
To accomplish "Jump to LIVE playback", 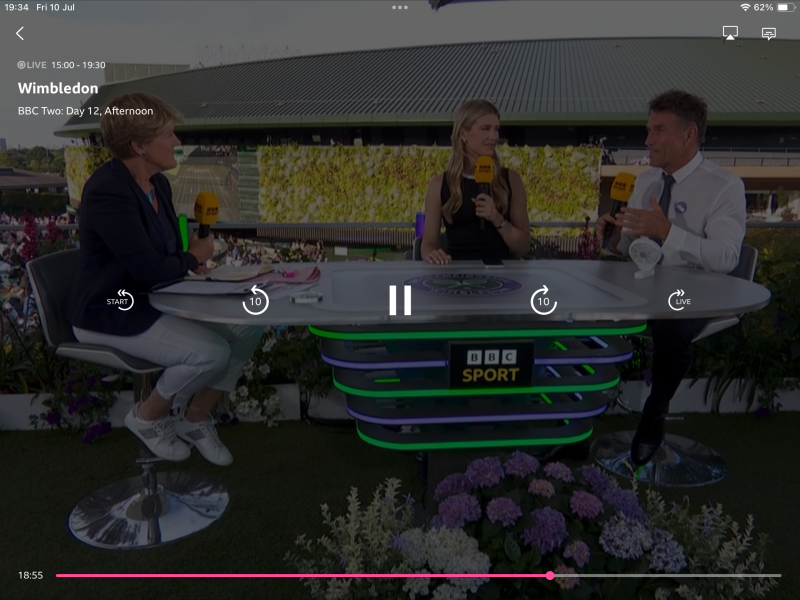I will tap(680, 300).
